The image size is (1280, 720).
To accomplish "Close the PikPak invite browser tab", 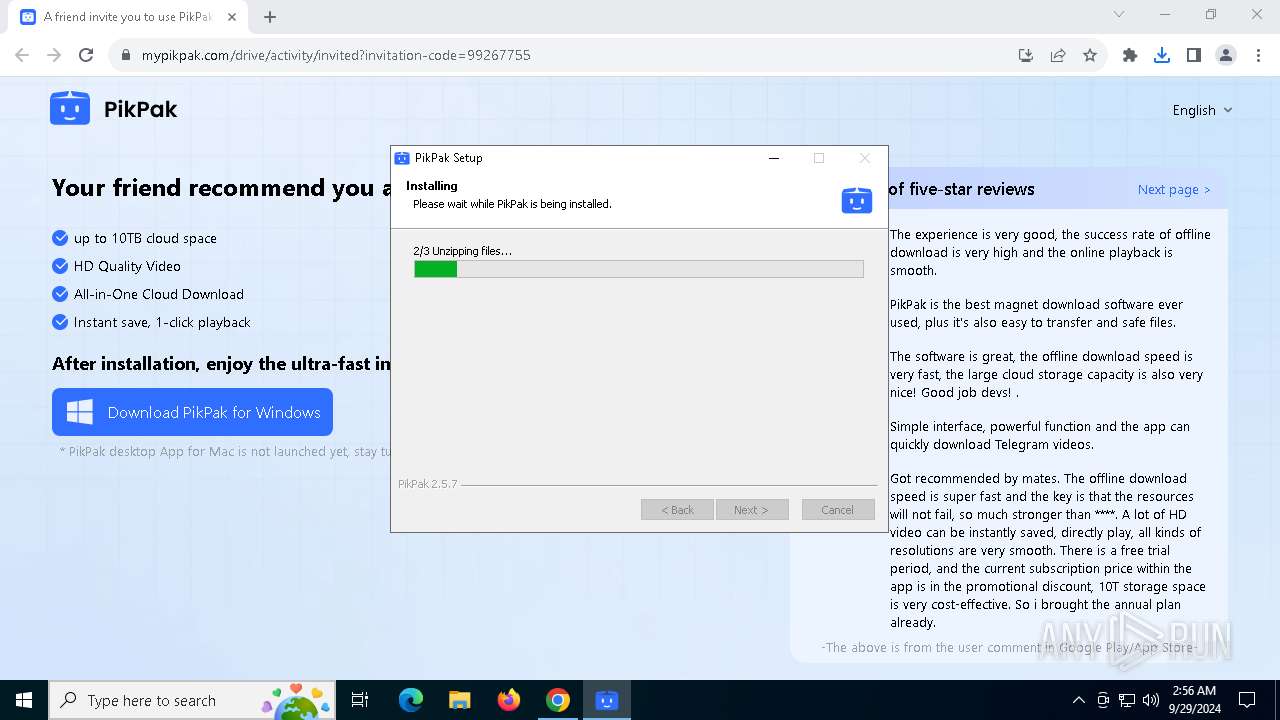I will coord(233,17).
